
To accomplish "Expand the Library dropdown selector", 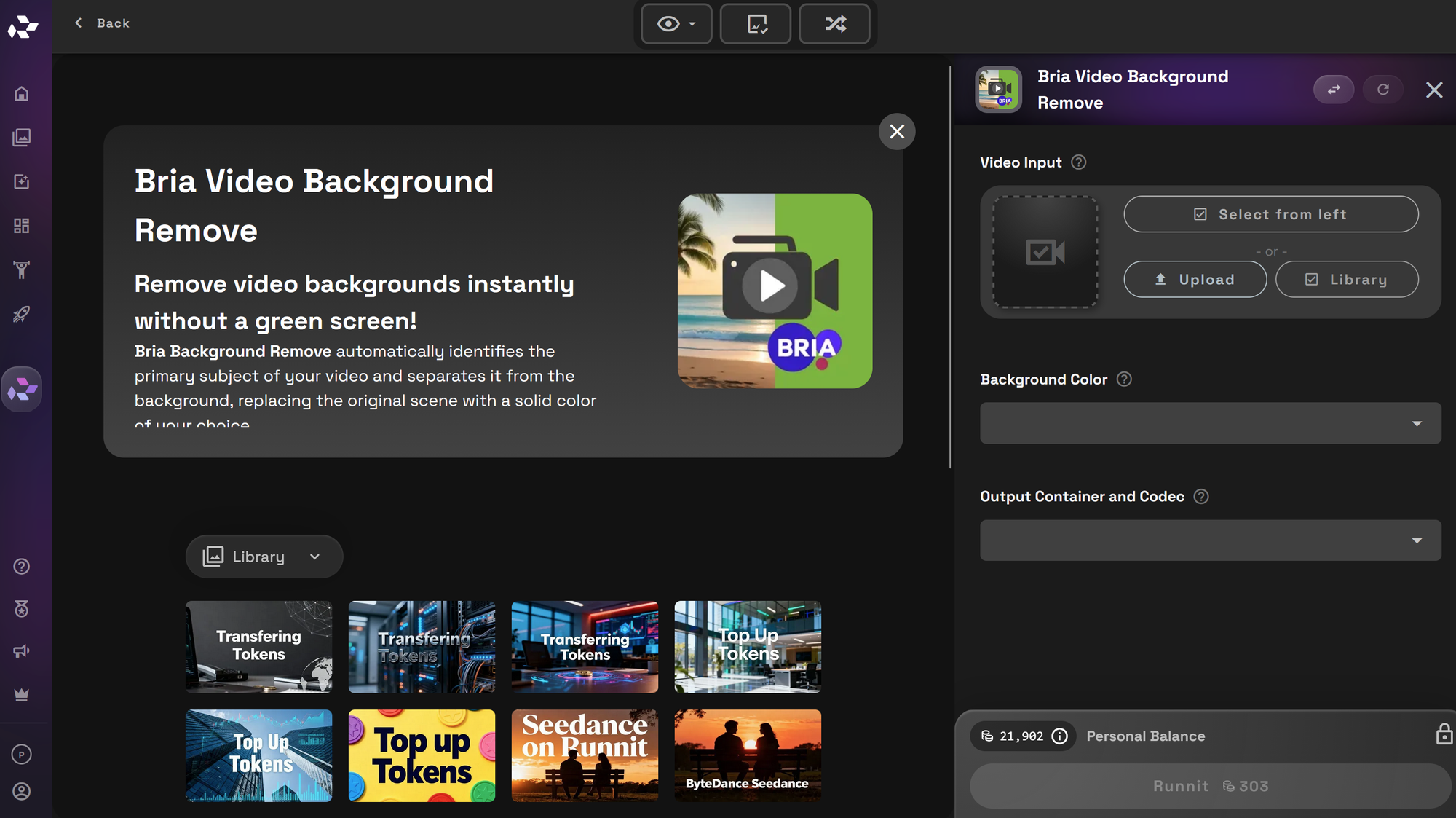I will (264, 557).
